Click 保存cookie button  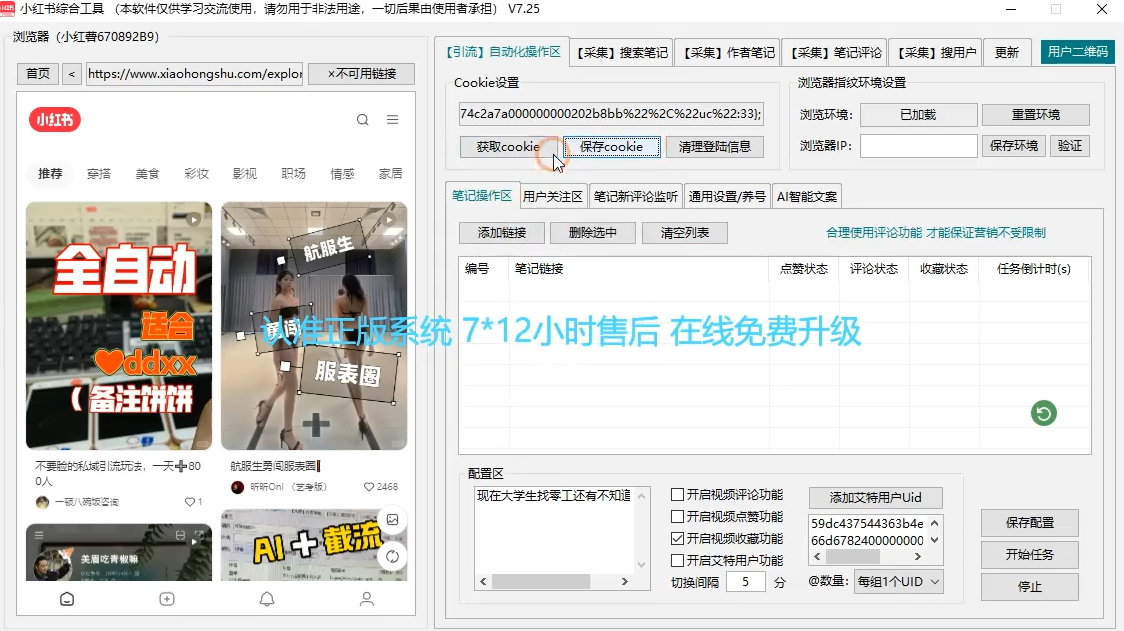(611, 147)
